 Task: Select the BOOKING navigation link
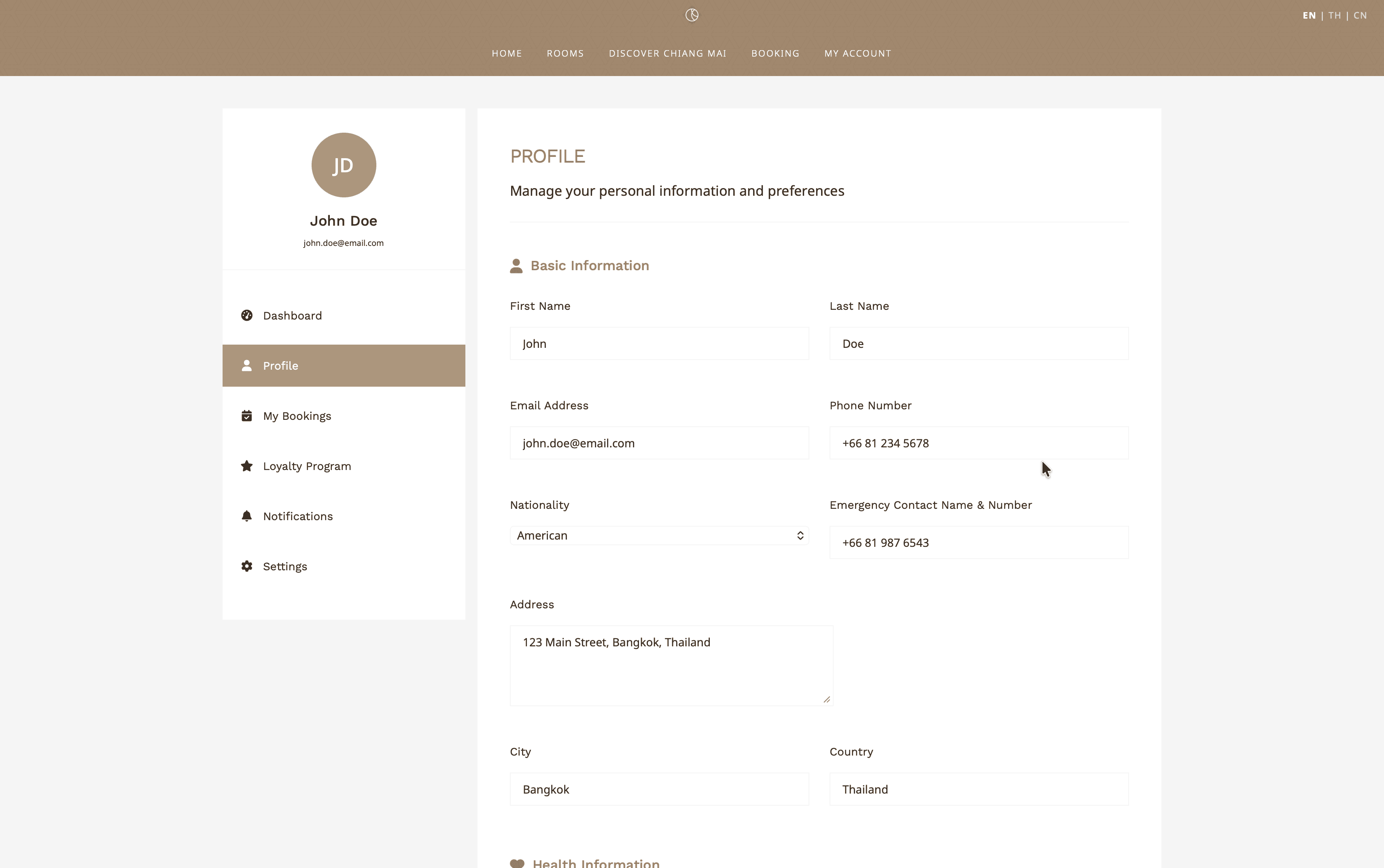(x=775, y=53)
